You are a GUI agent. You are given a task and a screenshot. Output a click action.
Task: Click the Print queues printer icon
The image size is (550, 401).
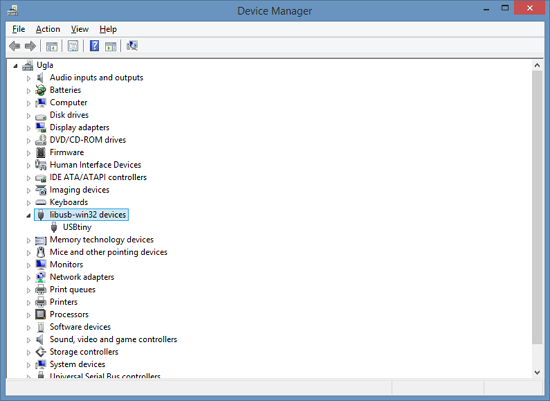click(x=41, y=290)
